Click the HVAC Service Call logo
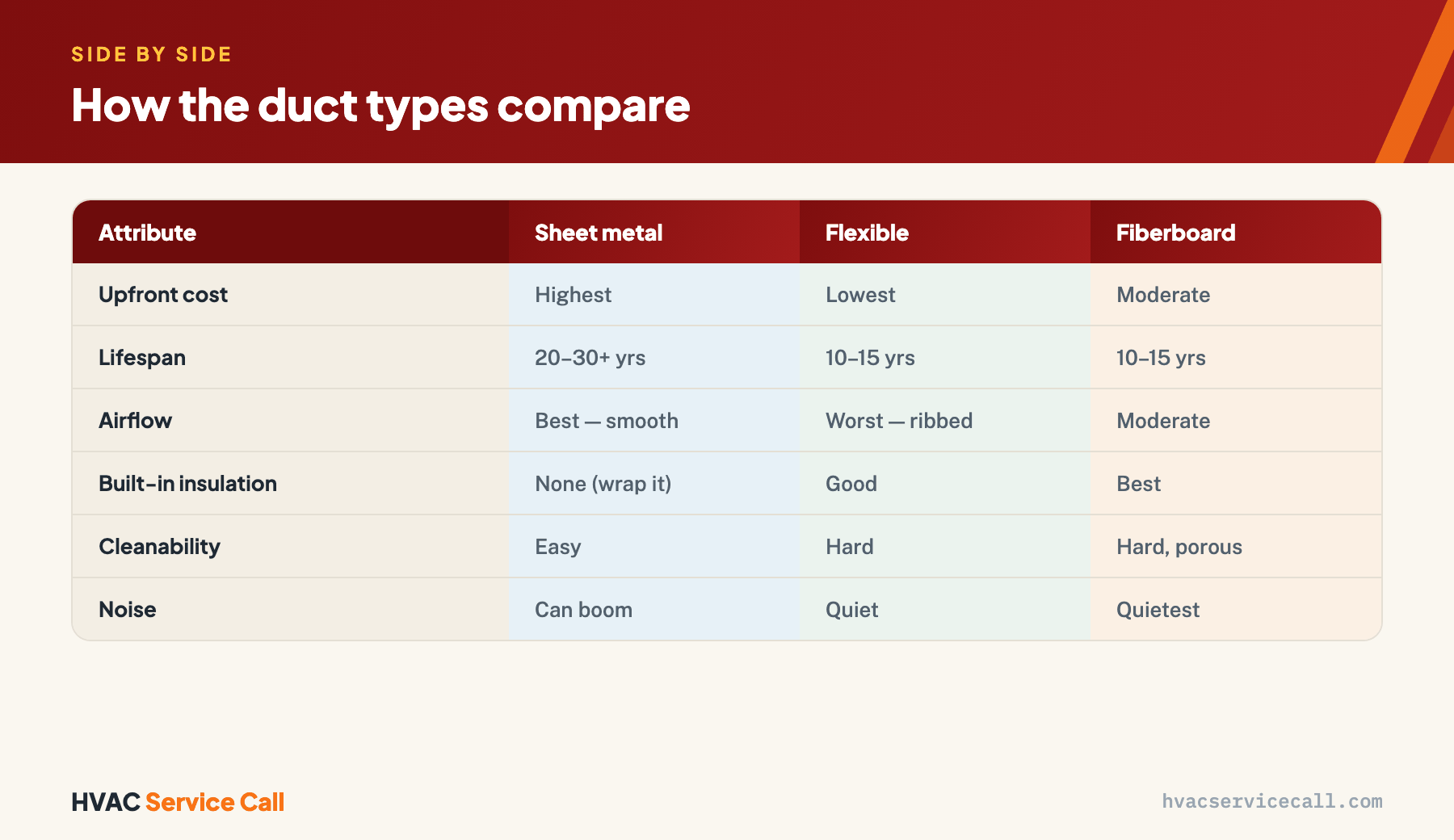Screen dimensions: 1454x840 178,802
